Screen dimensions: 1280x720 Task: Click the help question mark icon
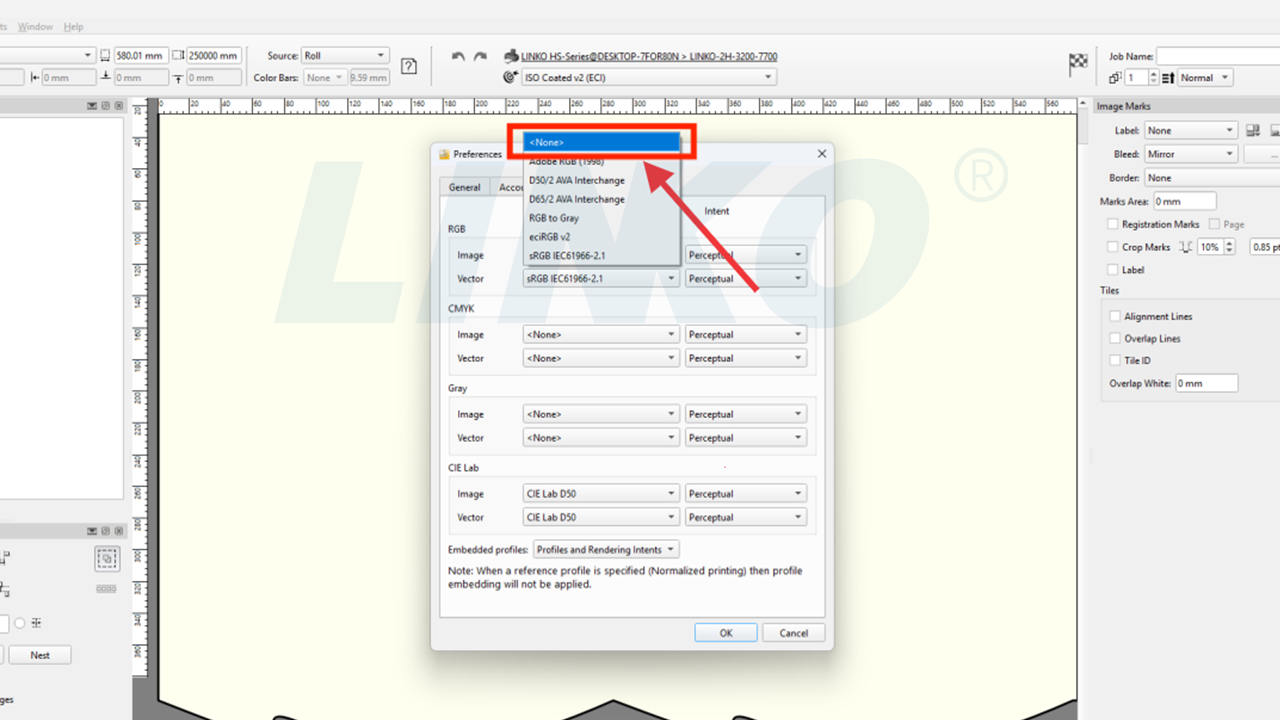pos(409,66)
